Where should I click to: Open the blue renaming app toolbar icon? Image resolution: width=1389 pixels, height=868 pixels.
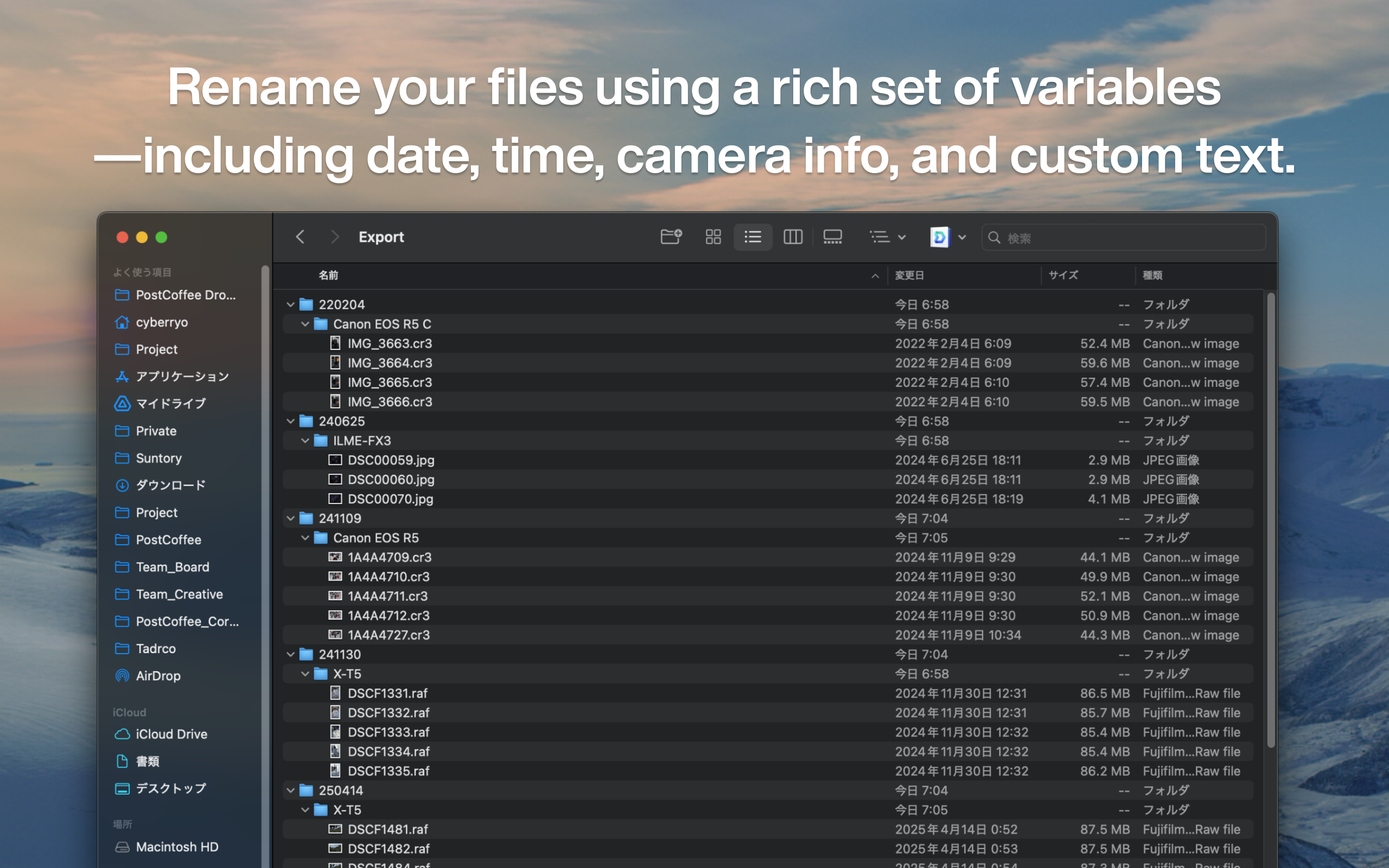click(x=940, y=237)
